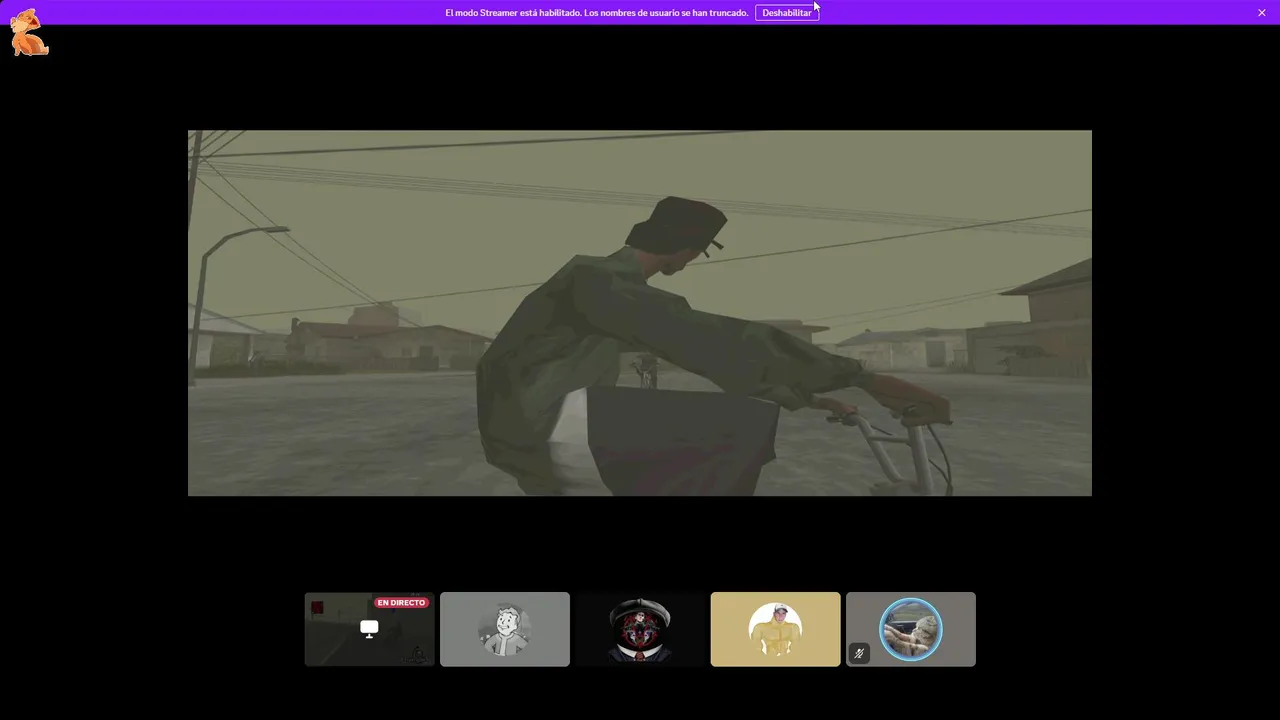The width and height of the screenshot is (1280, 720).
Task: Select the participant with the dark cap avatar
Action: click(x=640, y=629)
